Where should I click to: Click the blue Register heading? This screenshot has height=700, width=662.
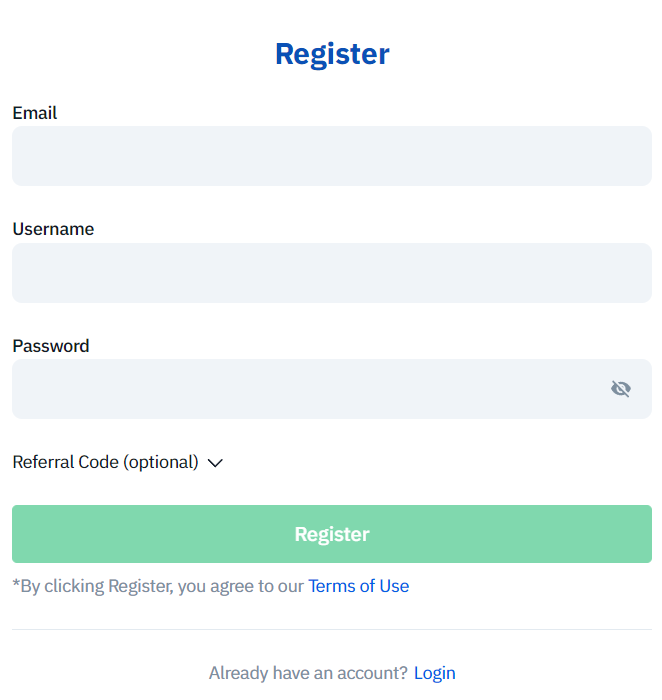pyautogui.click(x=332, y=54)
